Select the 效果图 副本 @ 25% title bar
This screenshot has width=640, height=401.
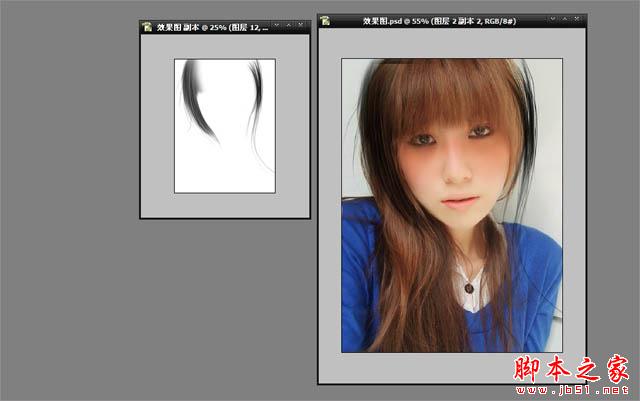(x=225, y=27)
